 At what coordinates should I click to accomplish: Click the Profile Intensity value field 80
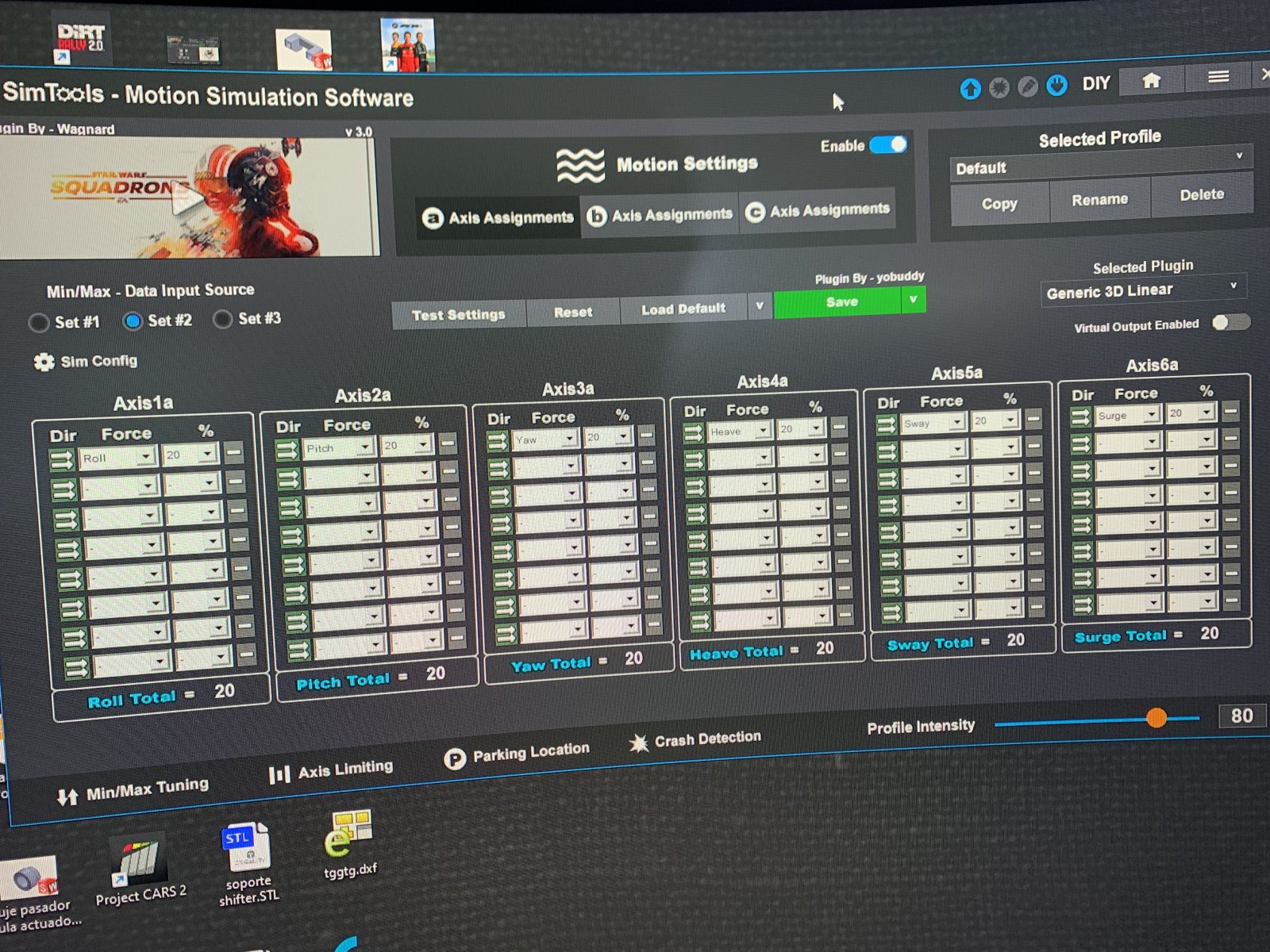pyautogui.click(x=1242, y=716)
